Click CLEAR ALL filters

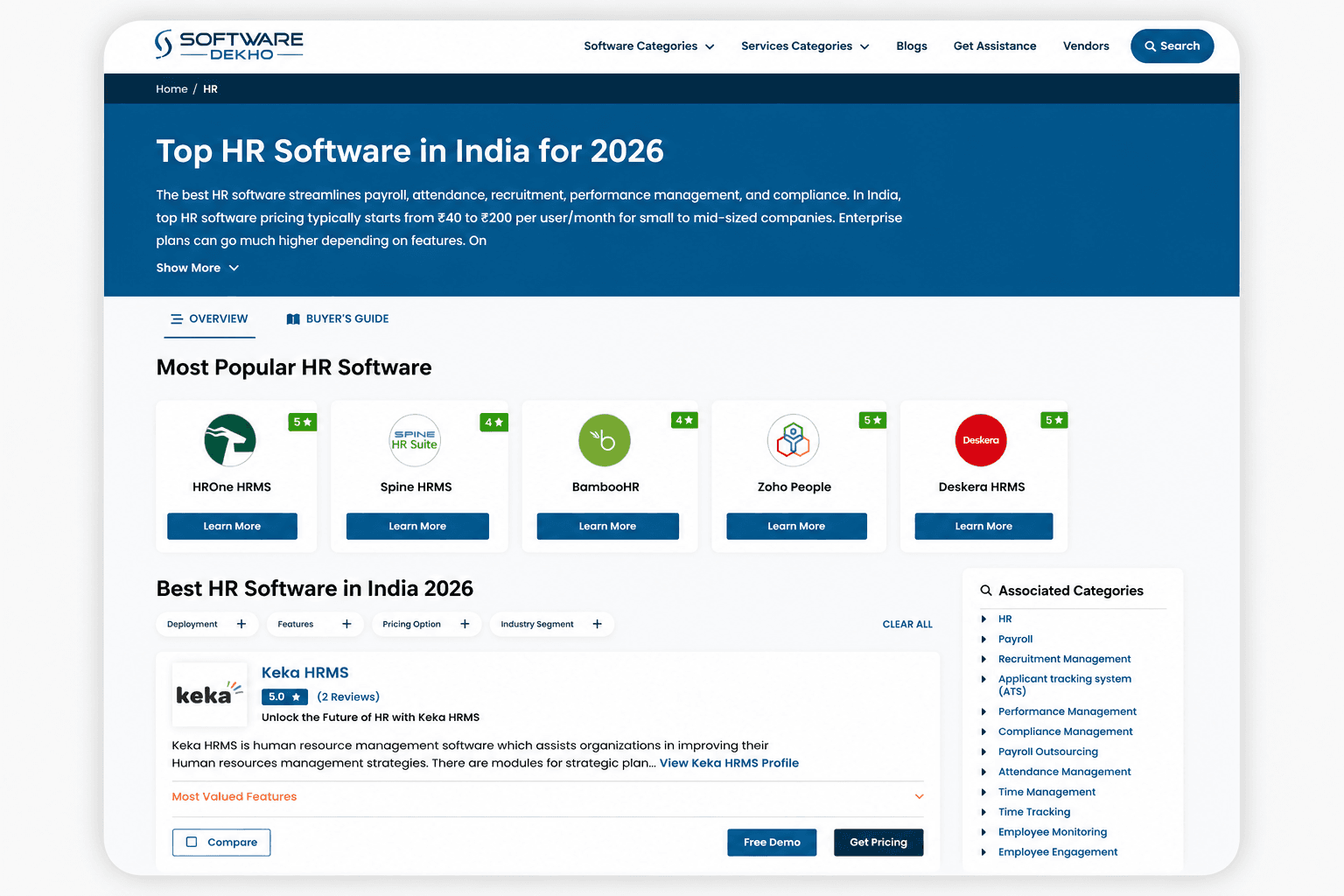(x=907, y=625)
